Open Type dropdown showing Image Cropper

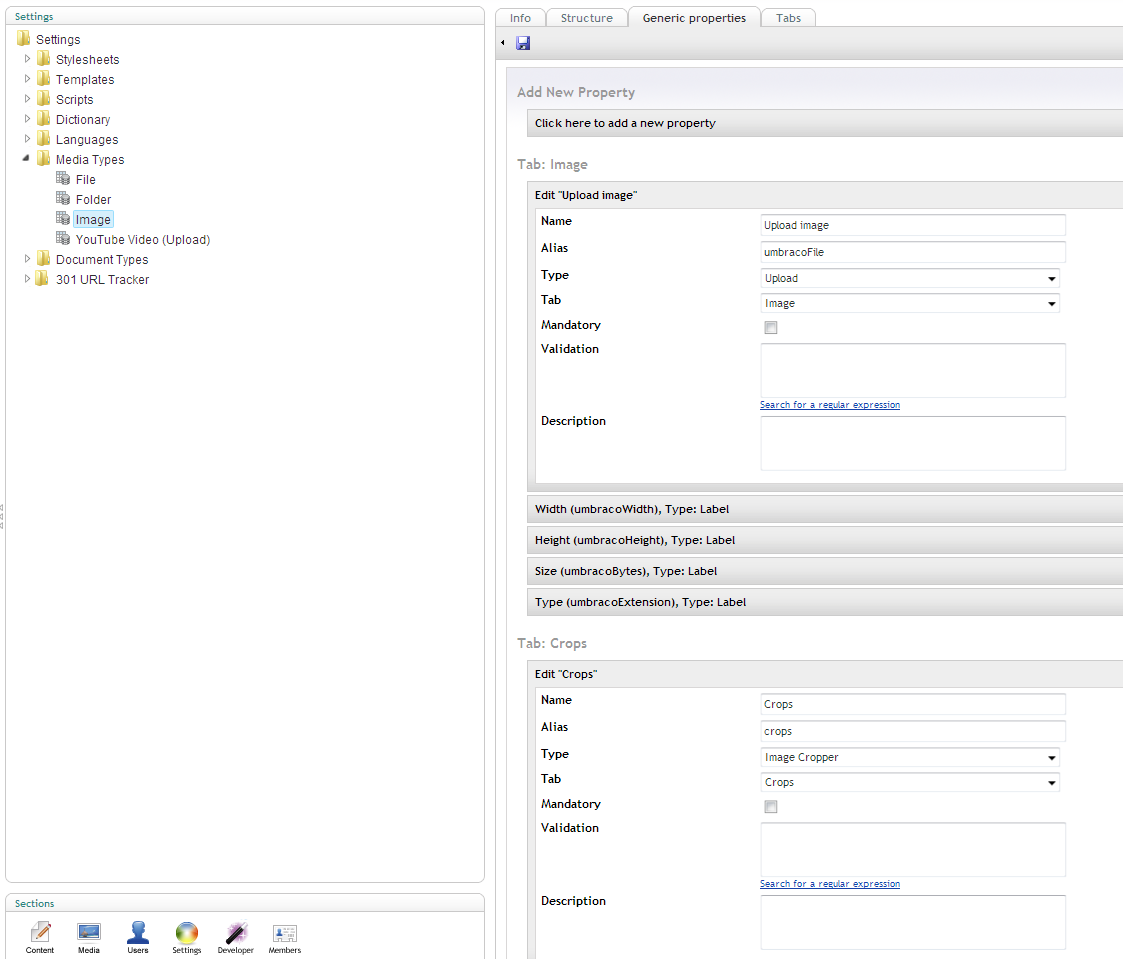(909, 758)
